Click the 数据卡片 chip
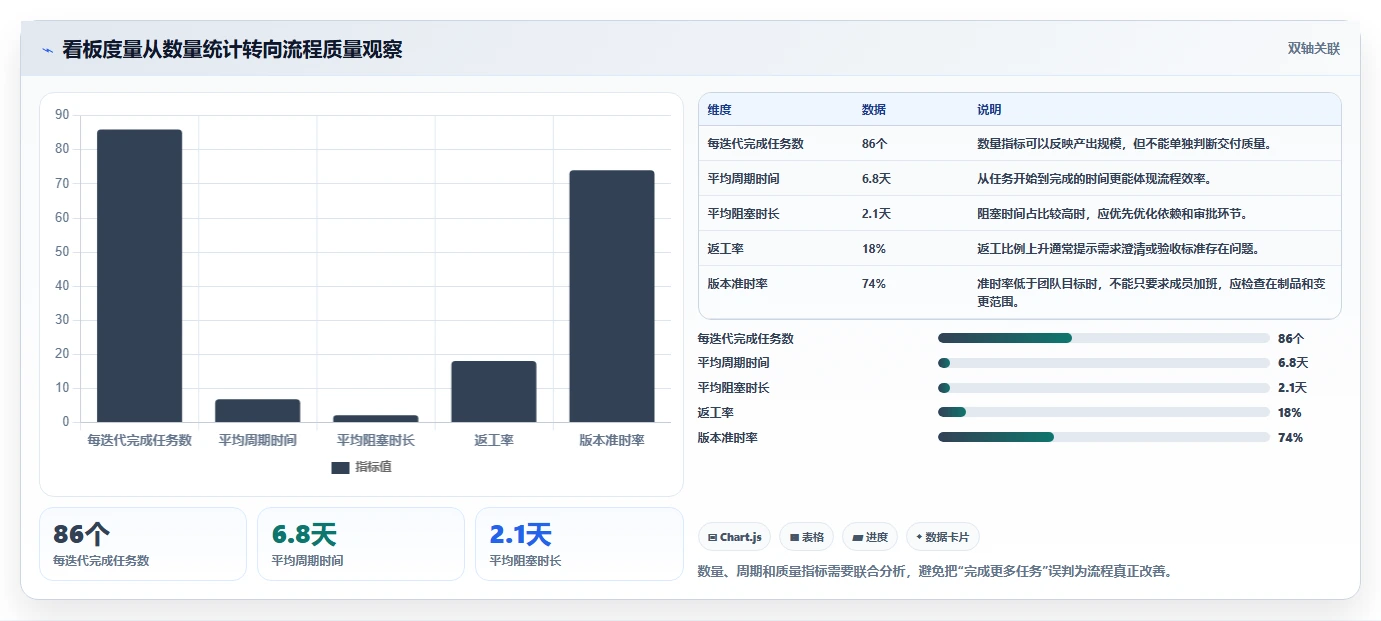The height and width of the screenshot is (621, 1381). tap(943, 537)
